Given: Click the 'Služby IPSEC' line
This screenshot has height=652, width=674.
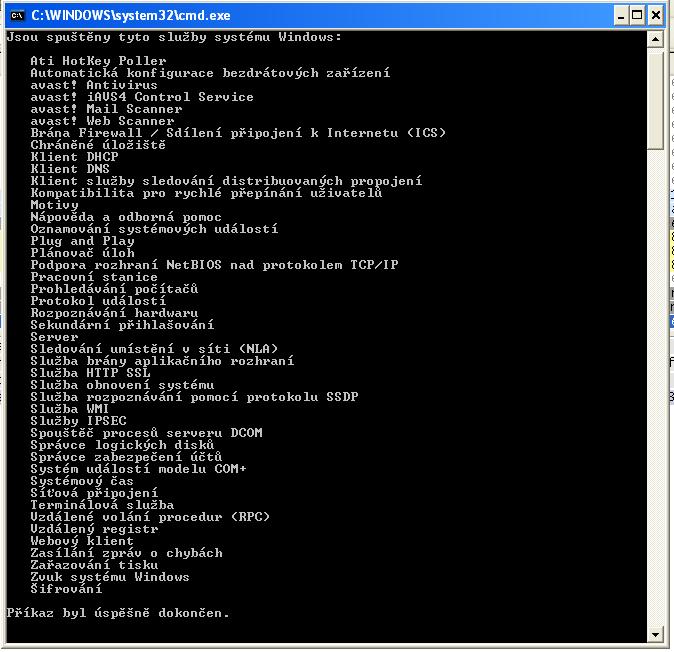Looking at the screenshot, I should (79, 421).
